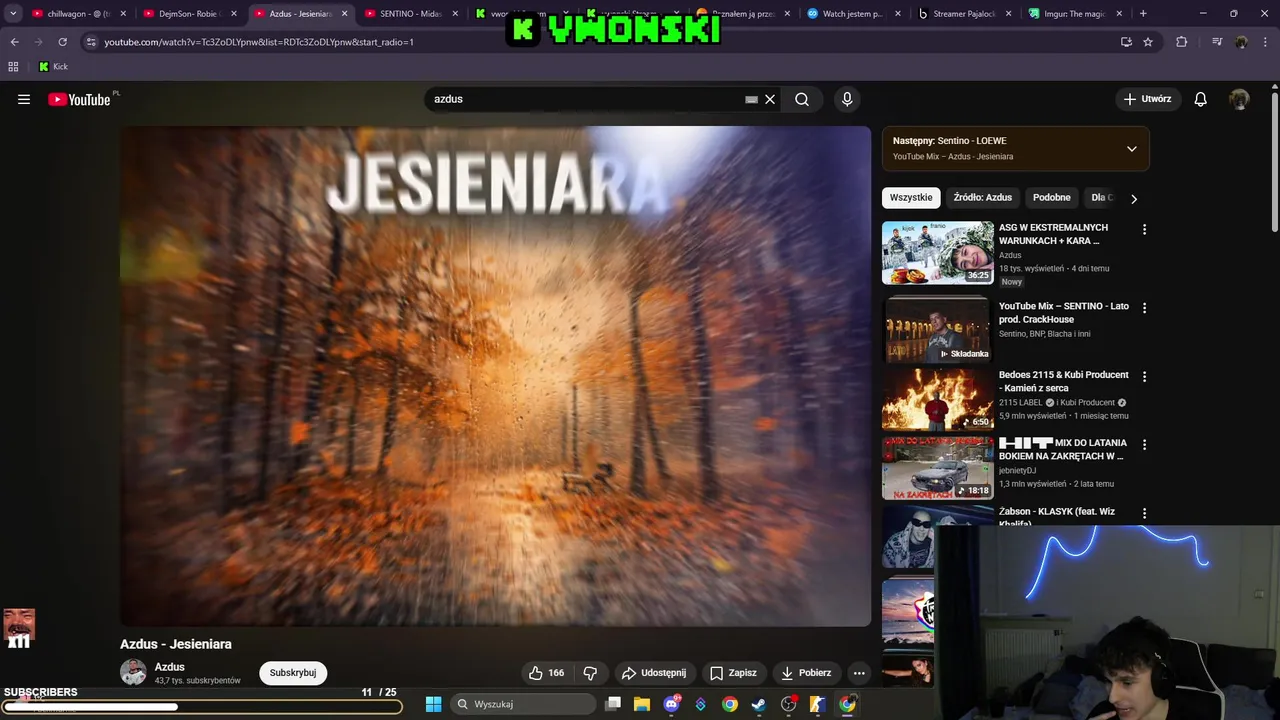Switch to the 'chillwagon' browser tab
Screen dimensions: 1280x720
click(x=78, y=14)
